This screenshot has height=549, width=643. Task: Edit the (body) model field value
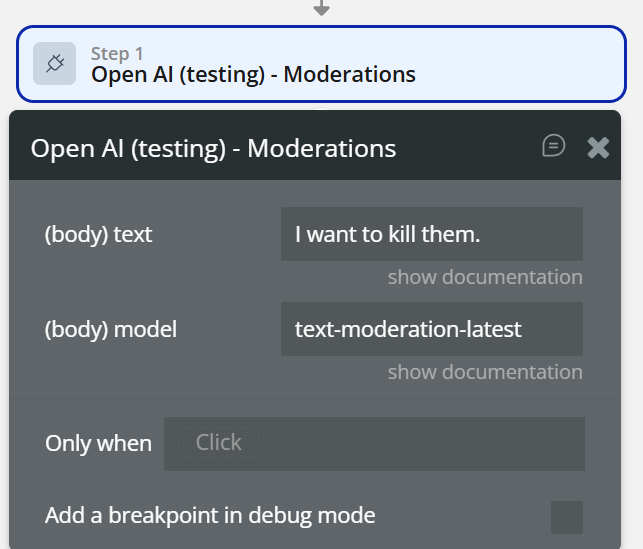pyautogui.click(x=431, y=329)
